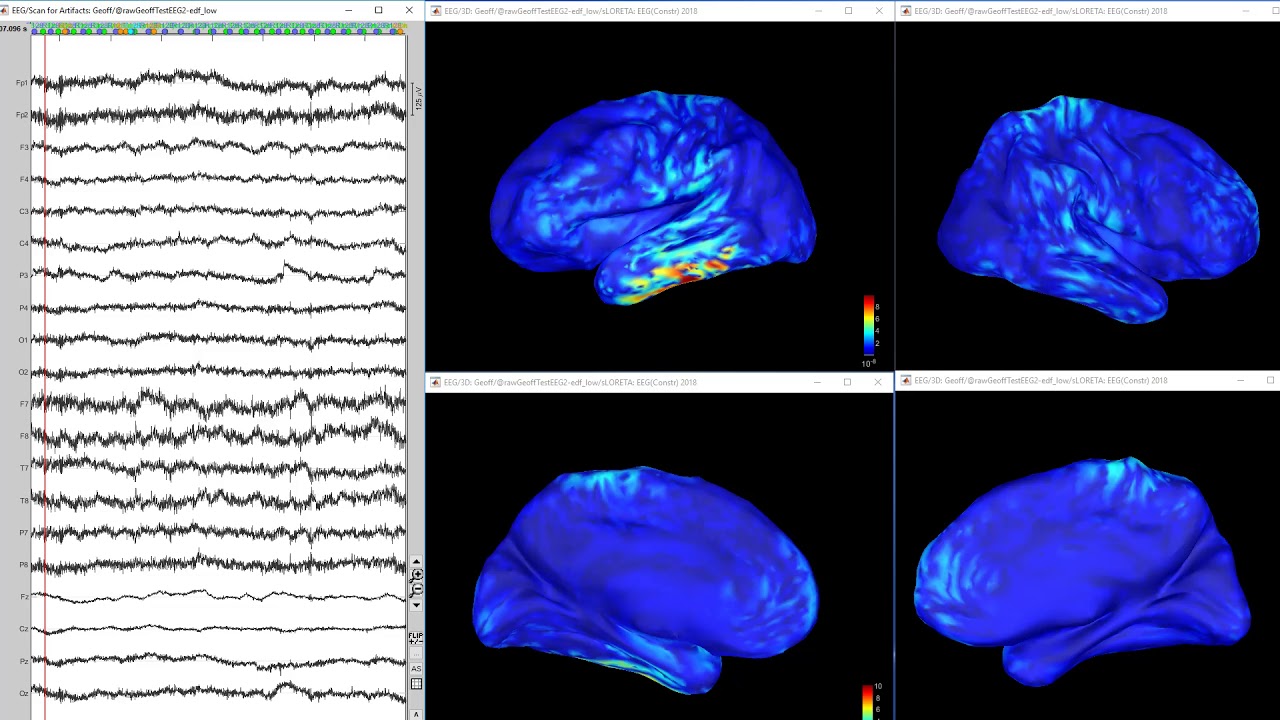Viewport: 1280px width, 720px height.
Task: Select the P3 channel label
Action: (24, 275)
